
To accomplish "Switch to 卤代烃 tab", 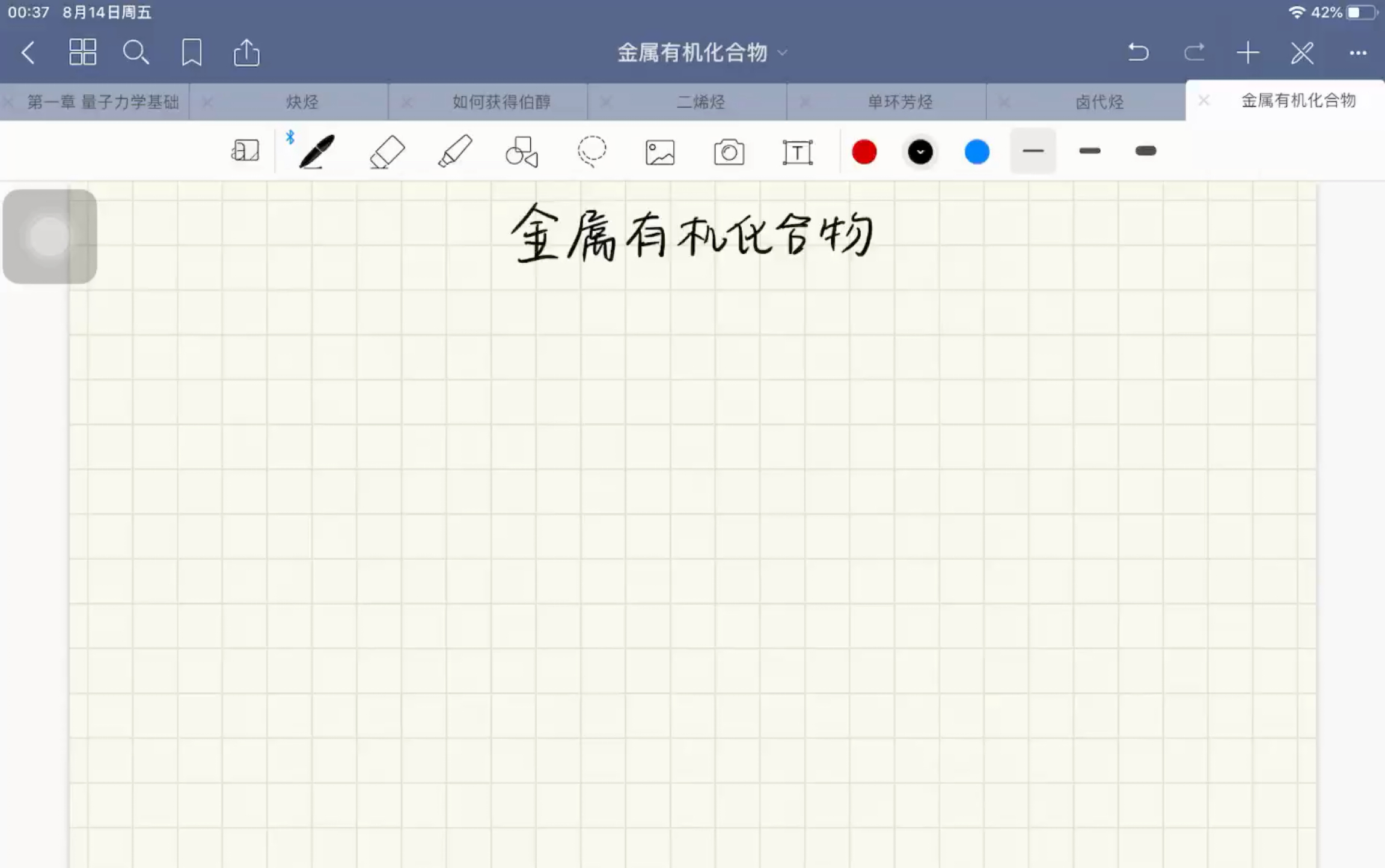I will (x=1099, y=100).
